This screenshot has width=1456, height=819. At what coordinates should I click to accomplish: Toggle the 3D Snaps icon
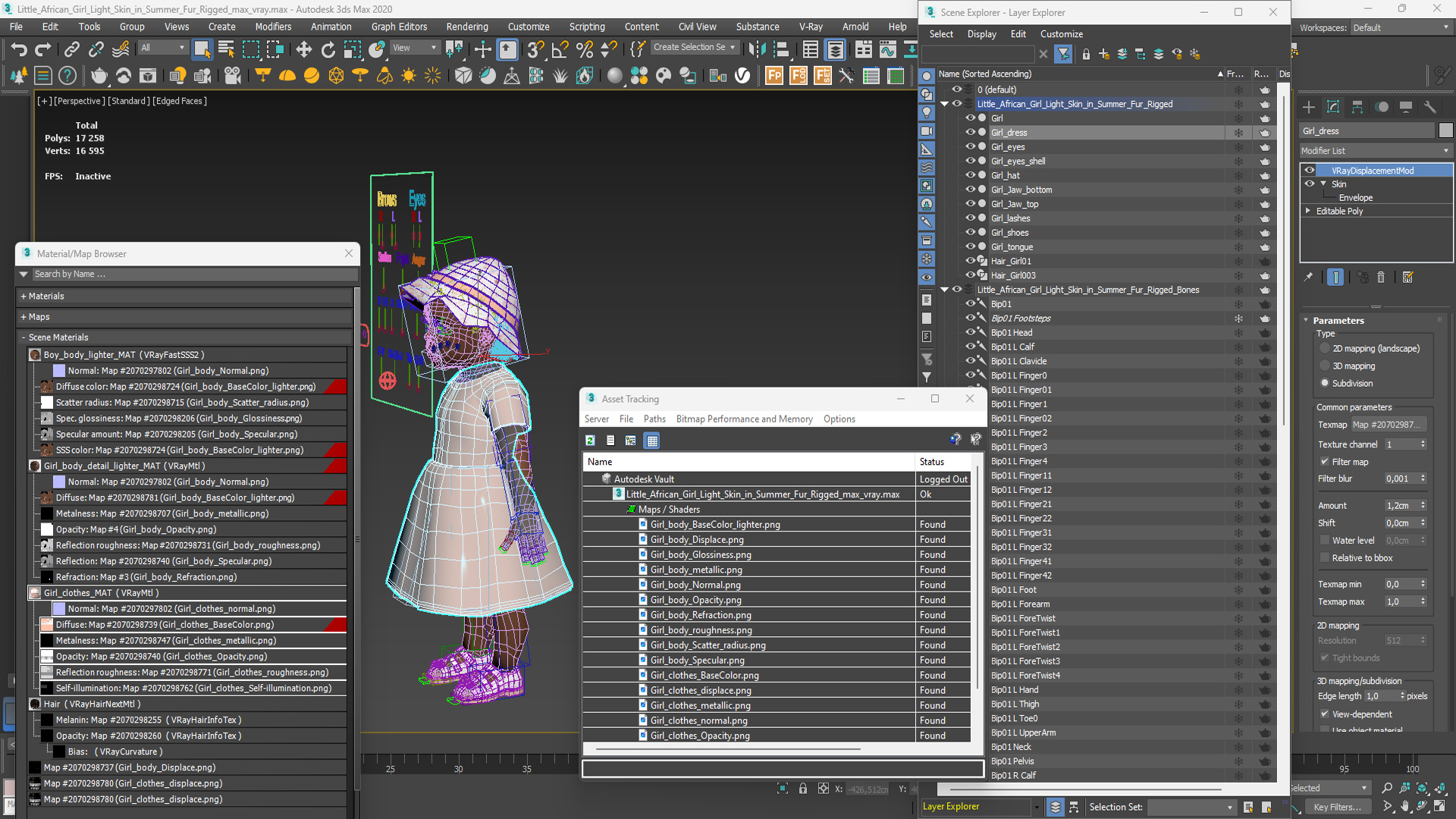click(x=535, y=50)
